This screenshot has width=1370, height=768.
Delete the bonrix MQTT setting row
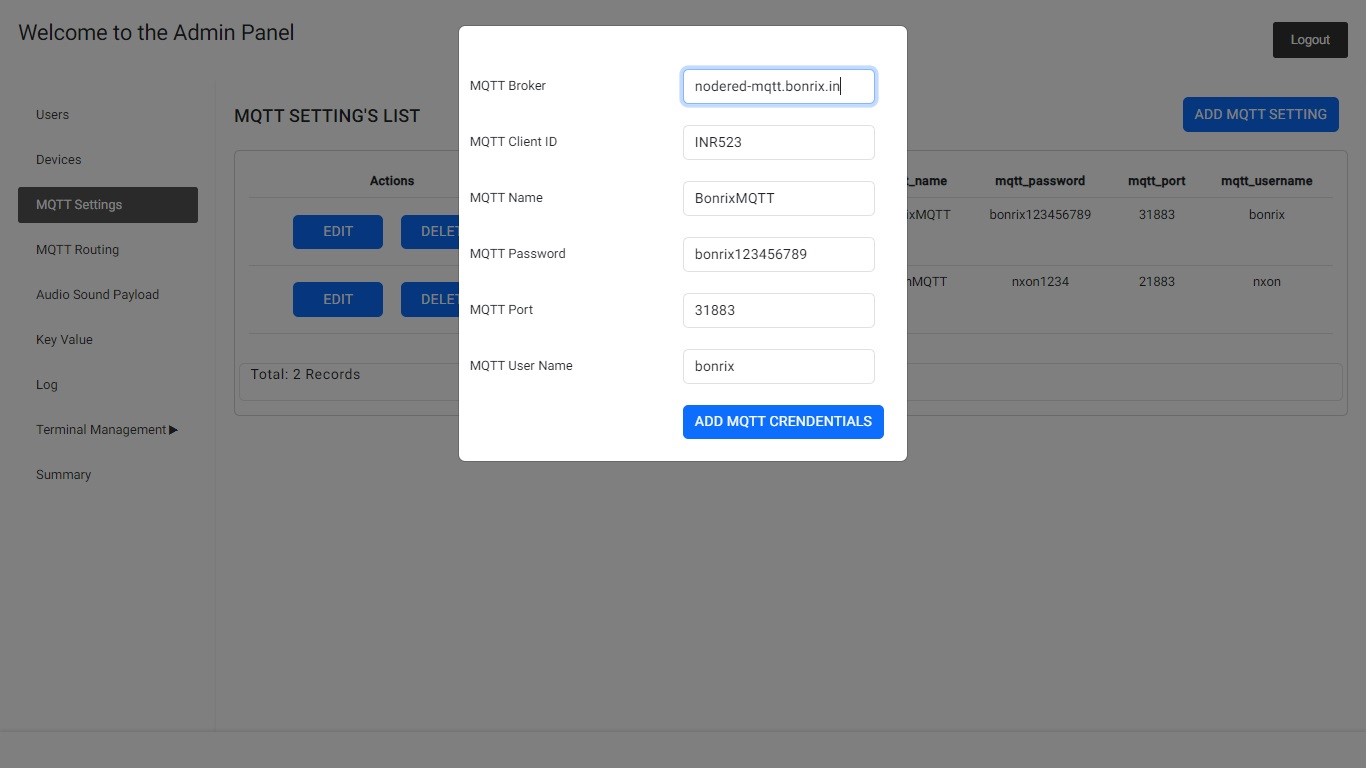click(430, 232)
